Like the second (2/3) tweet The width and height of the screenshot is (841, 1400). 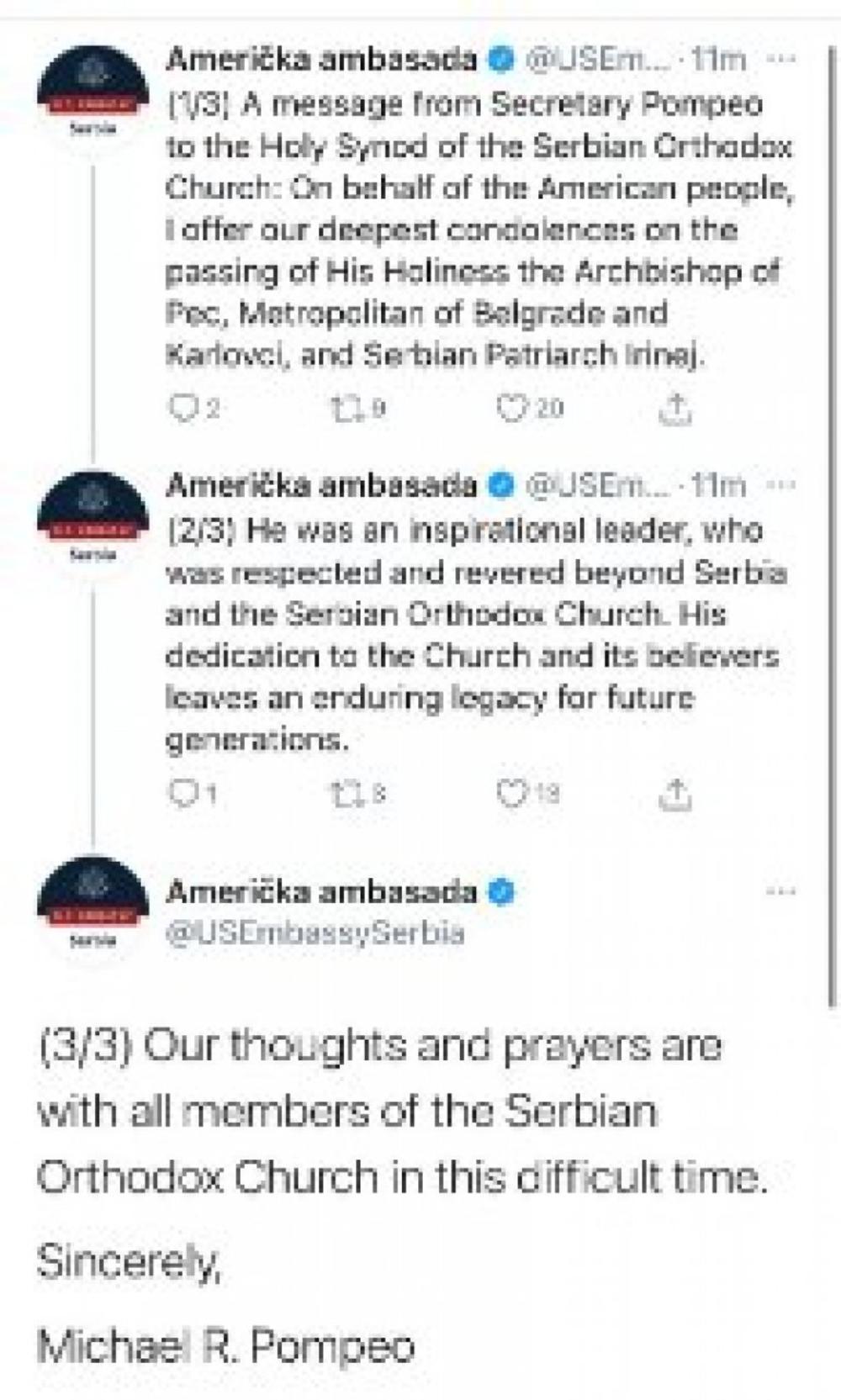(510, 793)
